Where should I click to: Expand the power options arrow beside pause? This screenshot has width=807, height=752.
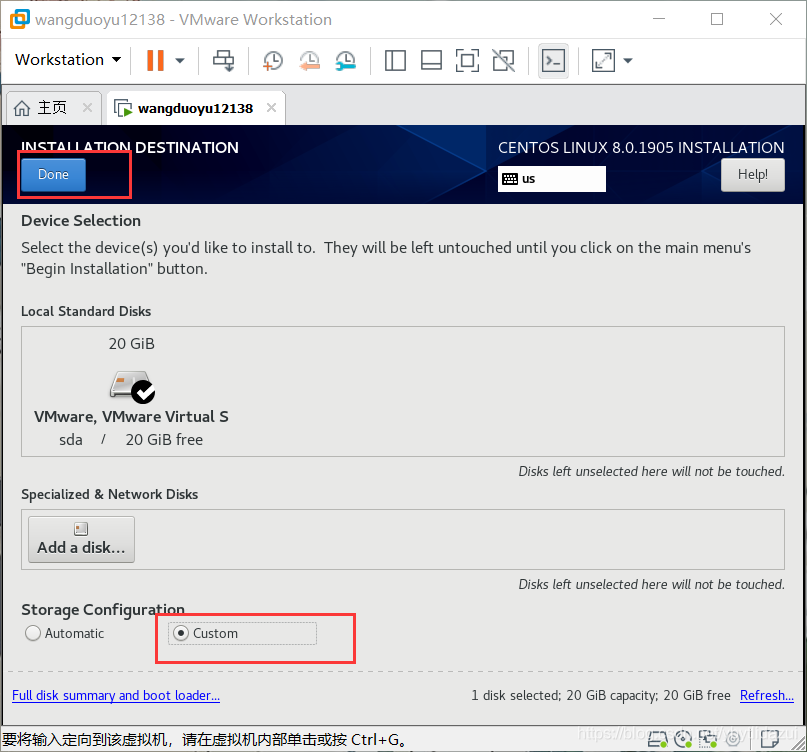click(x=180, y=60)
